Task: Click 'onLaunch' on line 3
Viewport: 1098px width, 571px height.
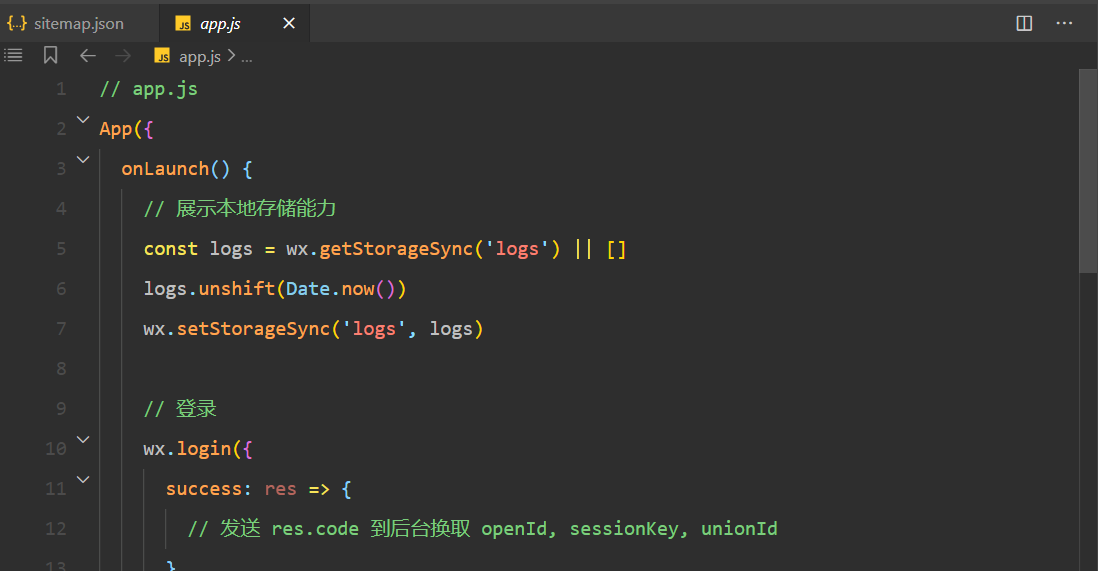Action: point(165,169)
